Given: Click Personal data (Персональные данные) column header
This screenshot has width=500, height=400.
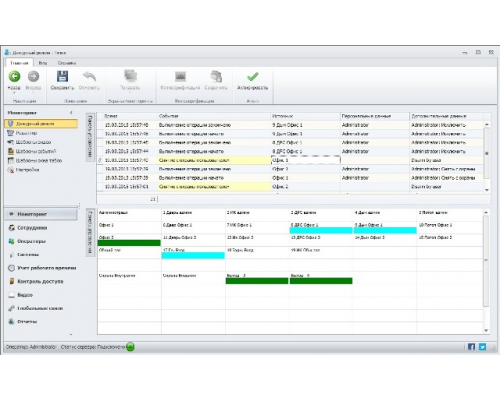Looking at the screenshot, I should point(375,116).
